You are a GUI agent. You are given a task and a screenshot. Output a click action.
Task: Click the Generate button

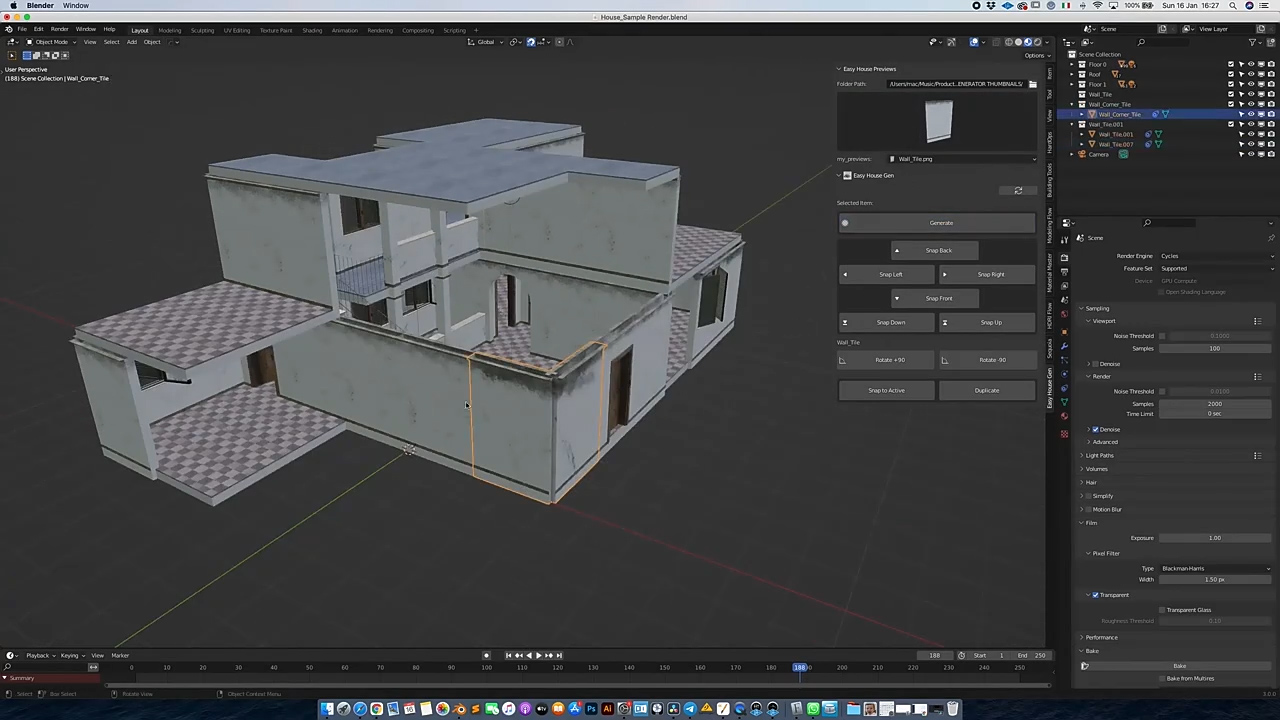937,223
